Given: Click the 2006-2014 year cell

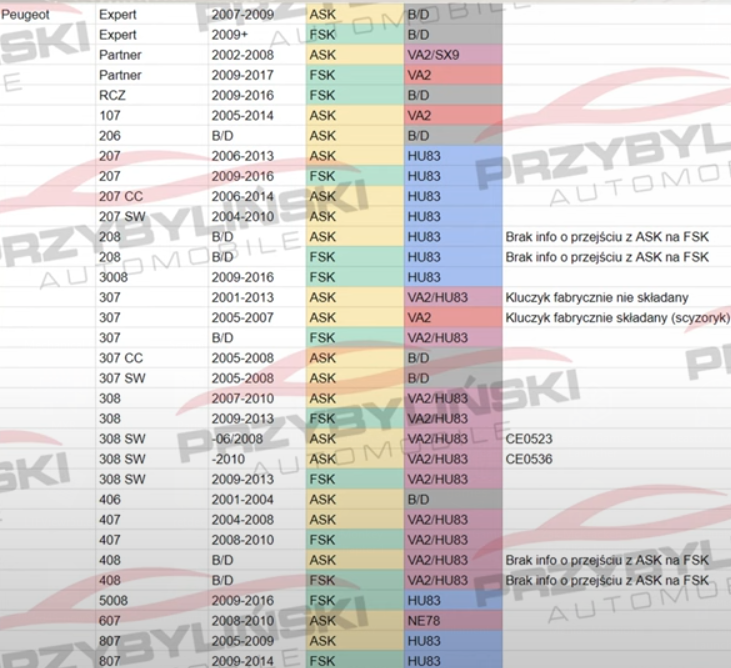Looking at the screenshot, I should [x=257, y=196].
